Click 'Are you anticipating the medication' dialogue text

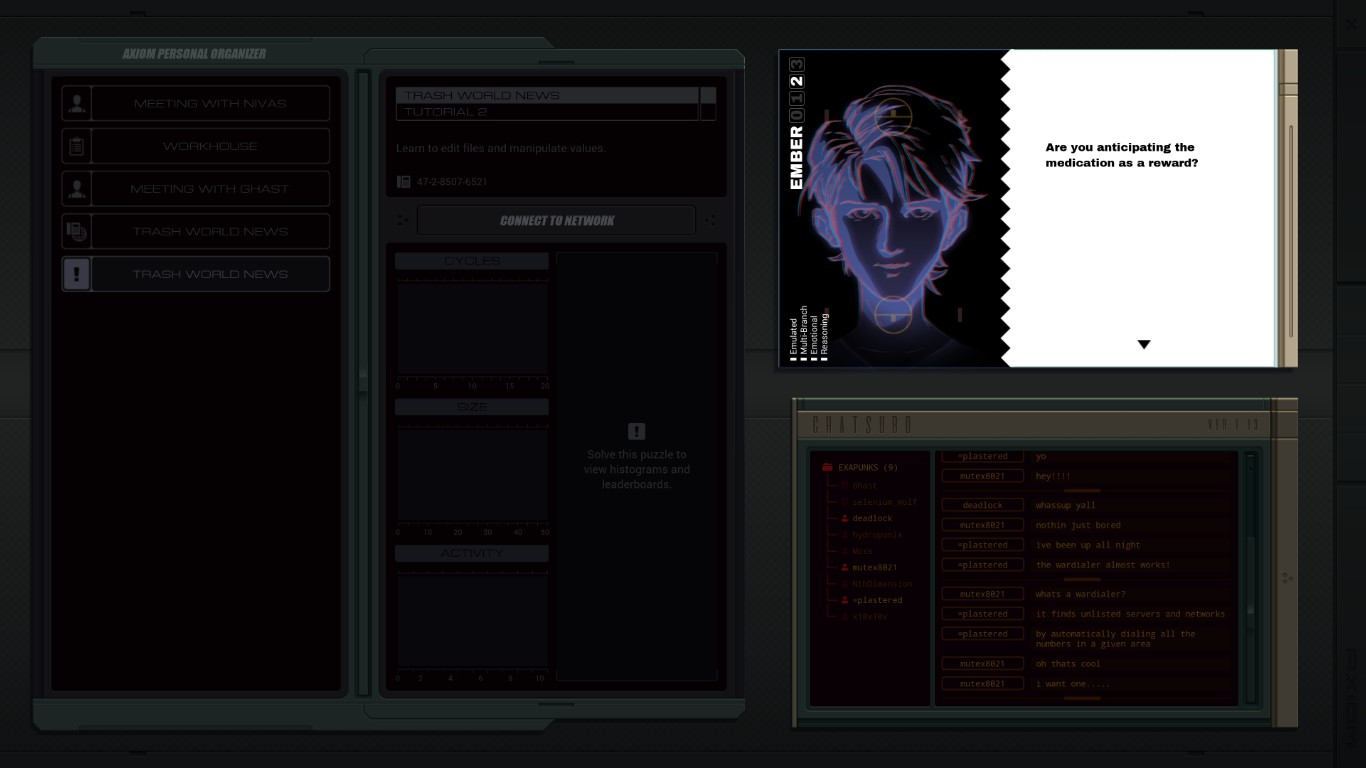point(1120,155)
